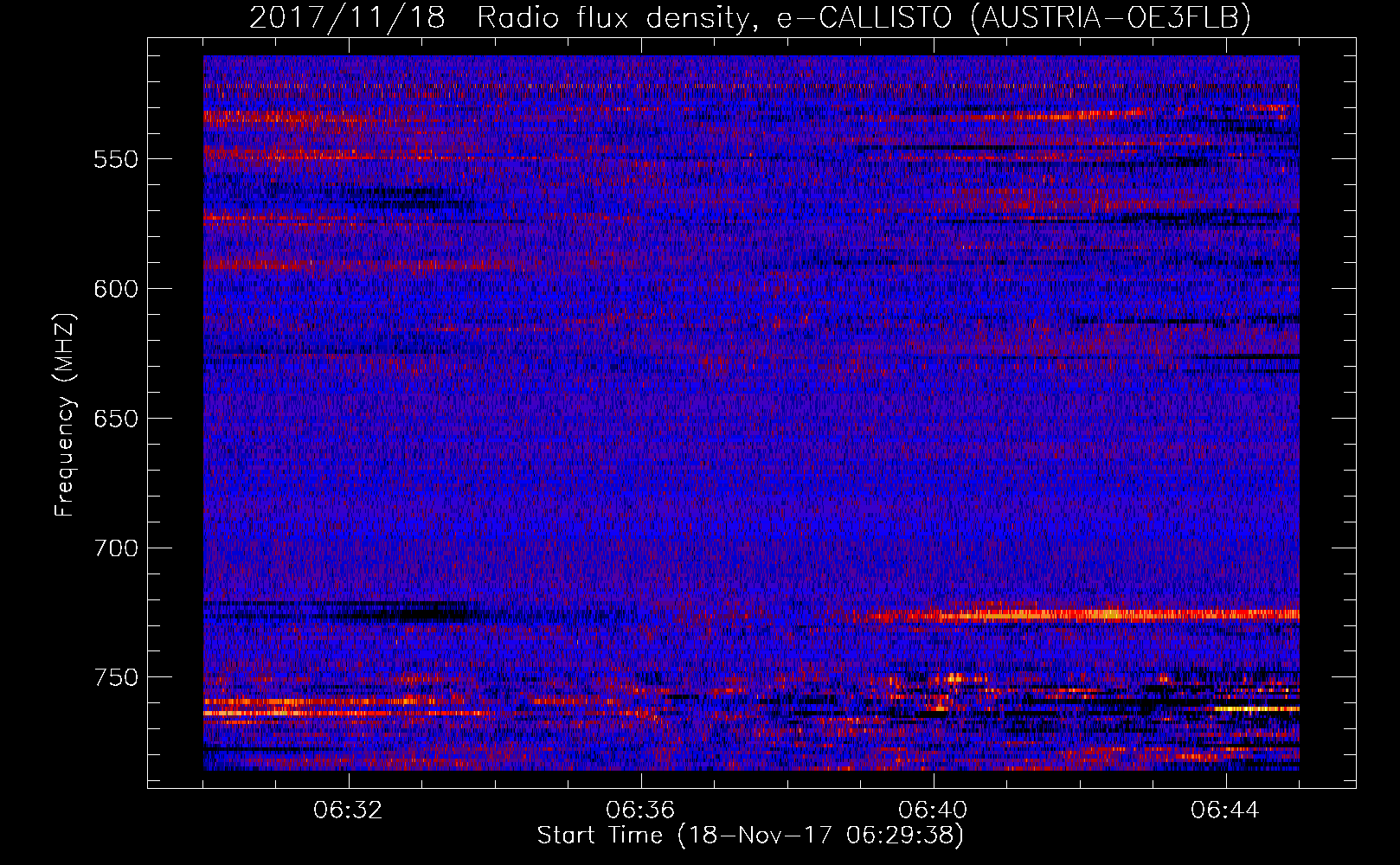Image resolution: width=1400 pixels, height=865 pixels.
Task: Click the 06:40 time axis label
Action: point(933,811)
